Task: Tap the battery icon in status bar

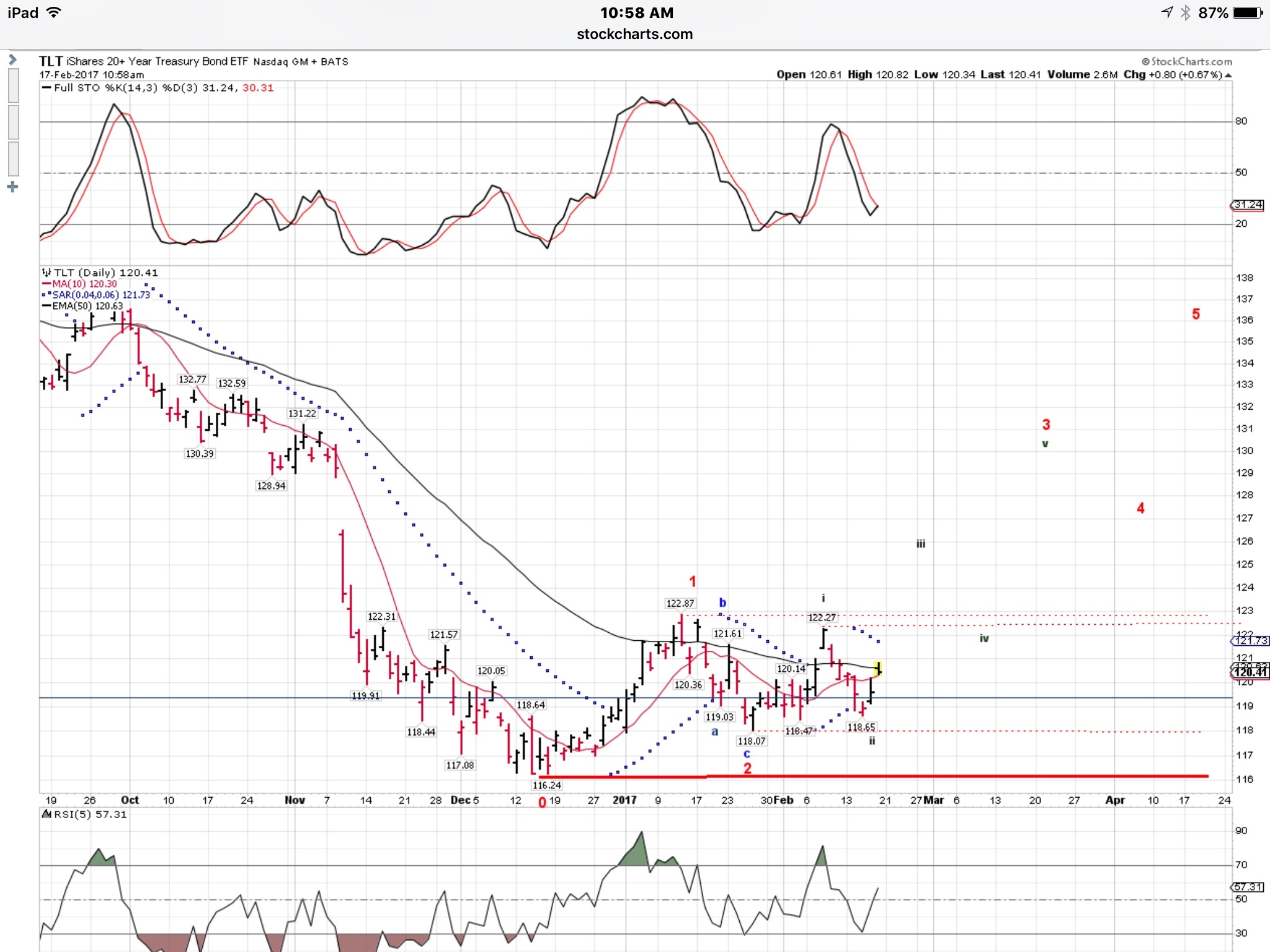Action: tap(1248, 12)
